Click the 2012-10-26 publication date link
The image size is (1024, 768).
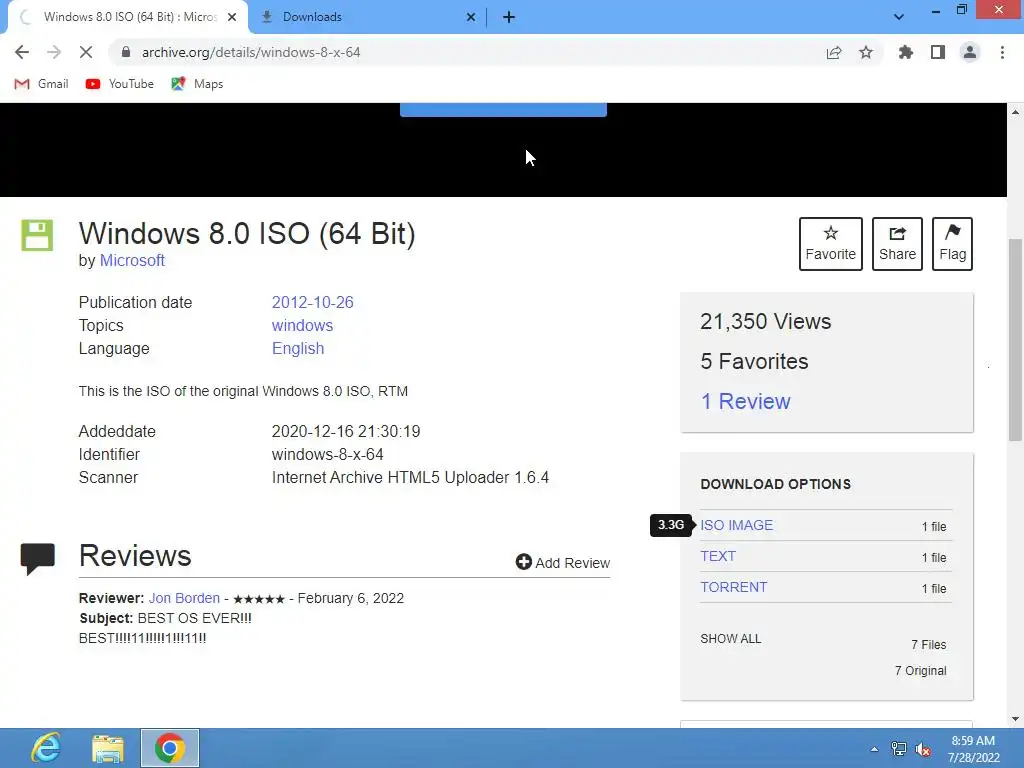click(x=312, y=302)
